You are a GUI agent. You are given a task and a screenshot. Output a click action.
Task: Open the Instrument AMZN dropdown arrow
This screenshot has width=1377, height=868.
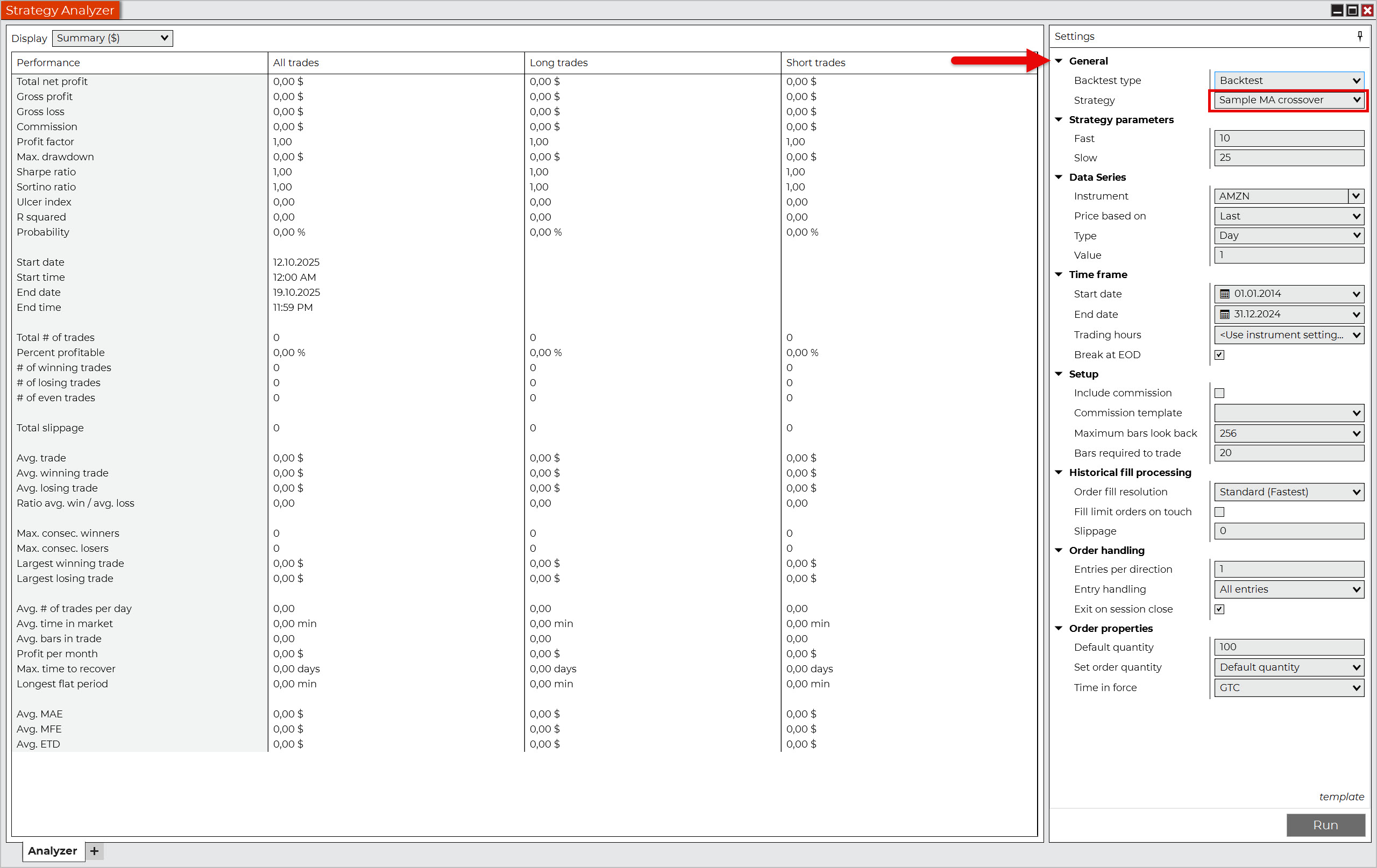(1355, 196)
